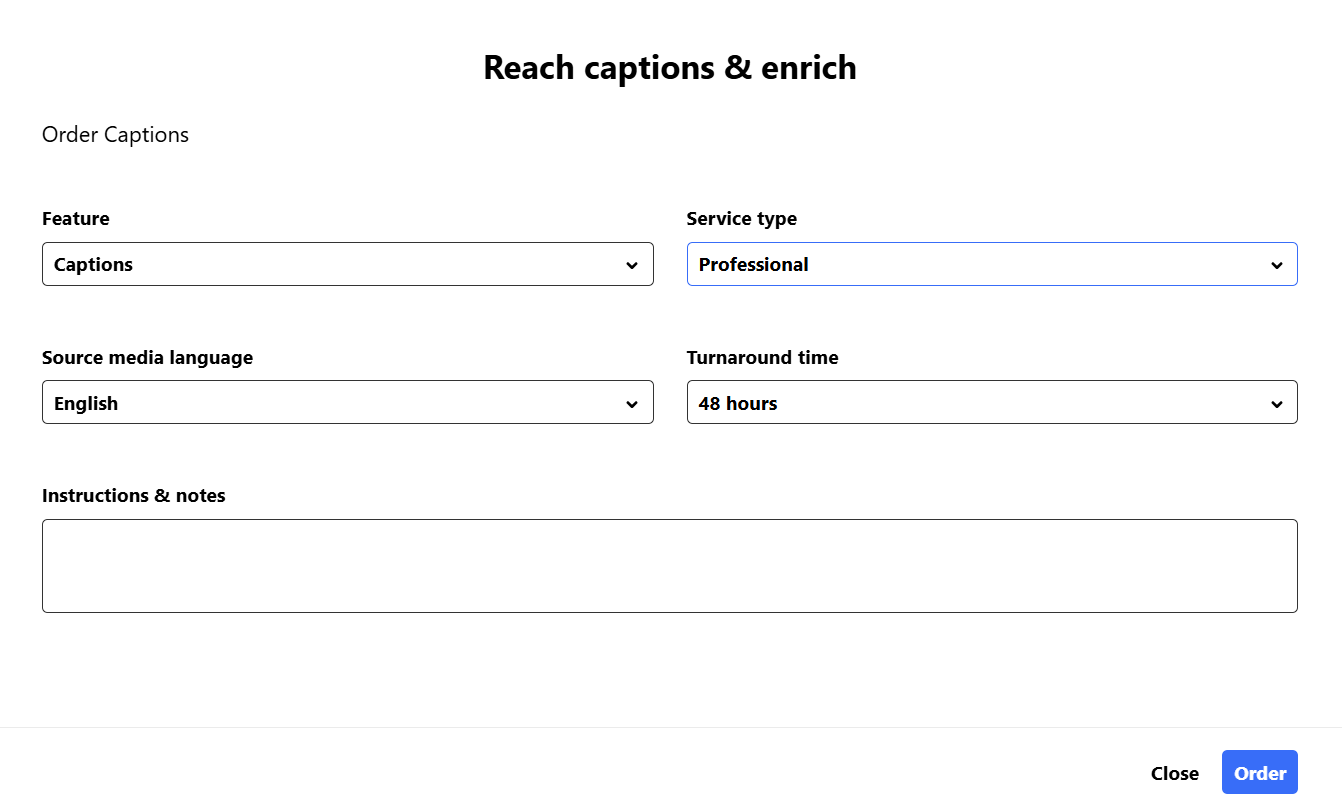Click the "Feature" field label
The image size is (1342, 811).
(x=76, y=219)
